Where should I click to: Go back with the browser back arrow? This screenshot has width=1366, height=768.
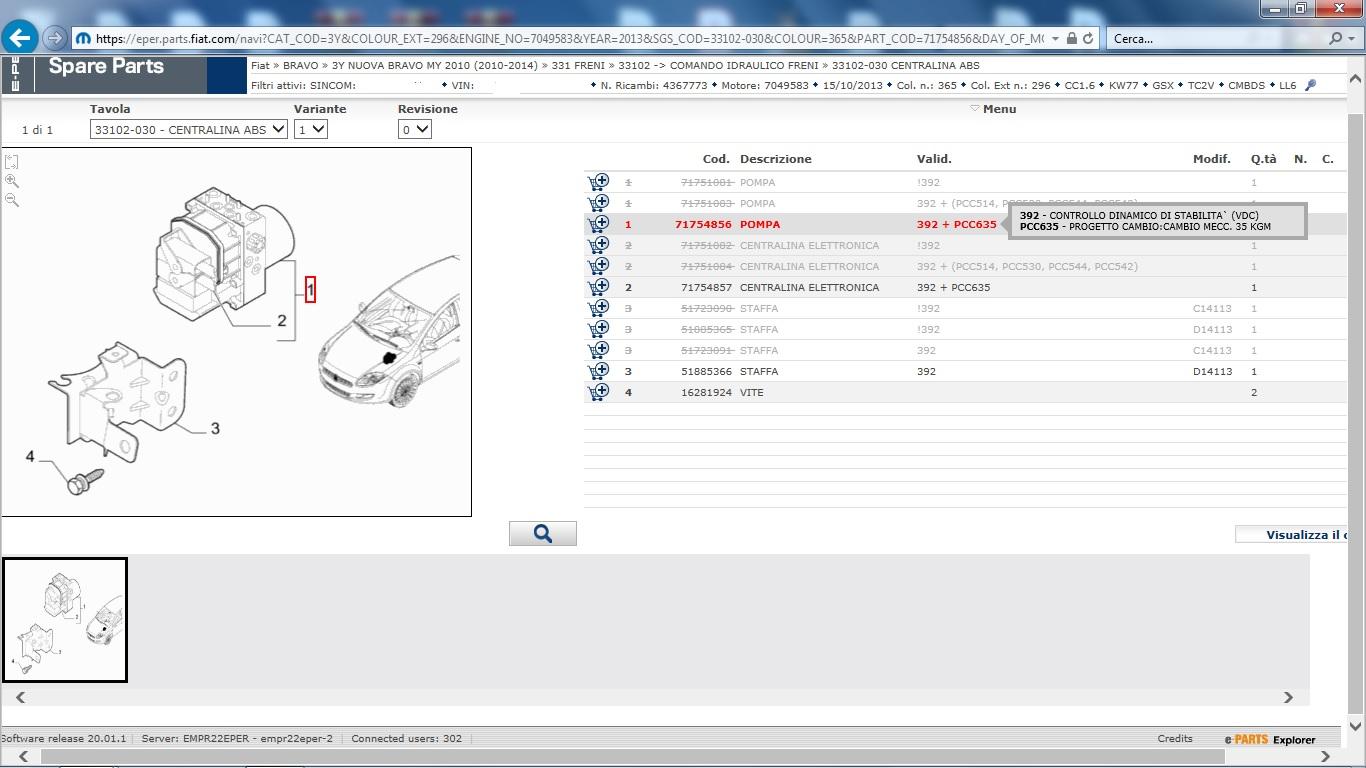pyautogui.click(x=20, y=38)
